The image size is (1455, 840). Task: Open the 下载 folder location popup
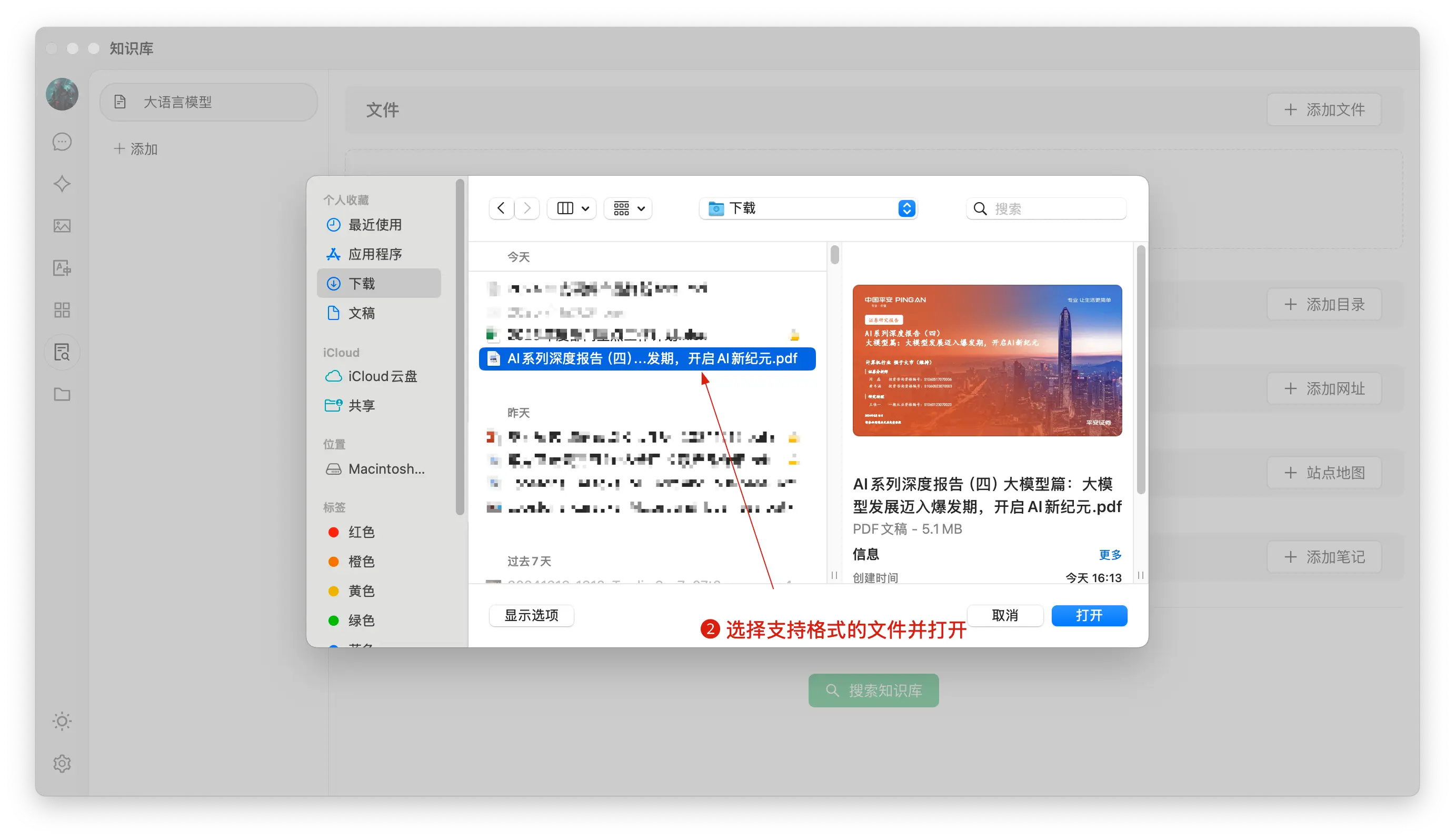[808, 208]
